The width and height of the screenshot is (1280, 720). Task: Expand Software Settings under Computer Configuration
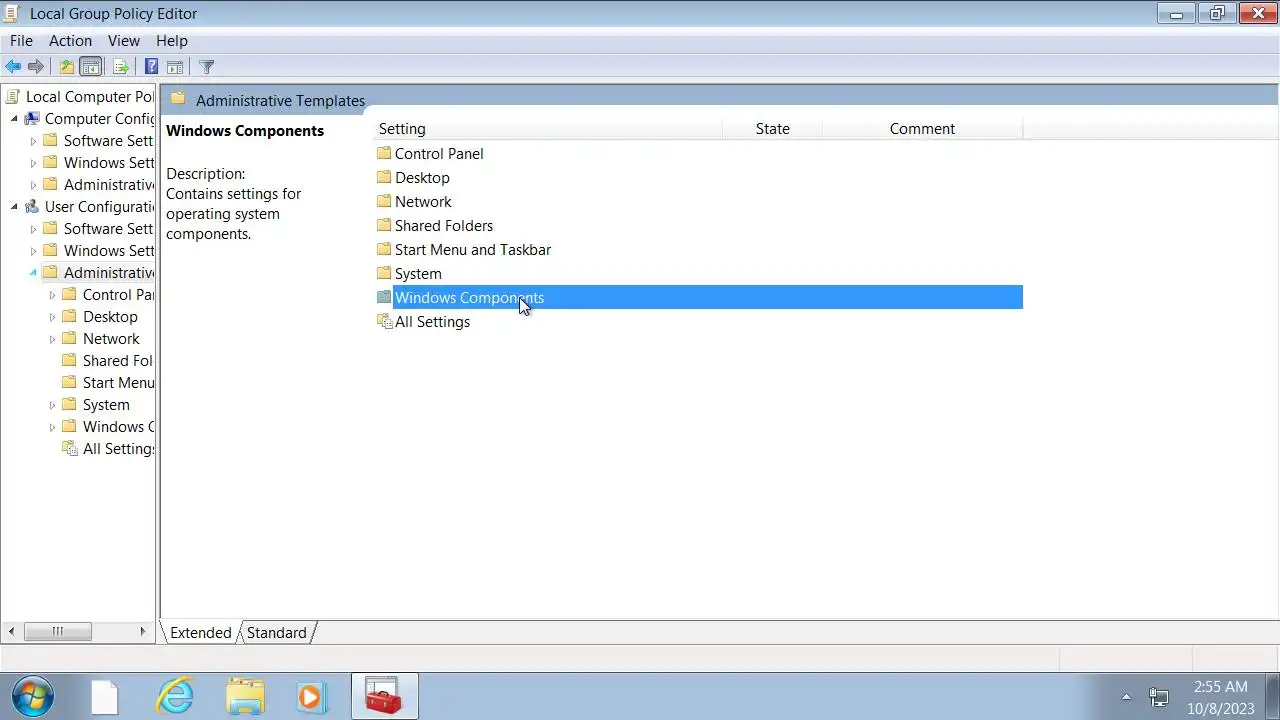coord(33,141)
